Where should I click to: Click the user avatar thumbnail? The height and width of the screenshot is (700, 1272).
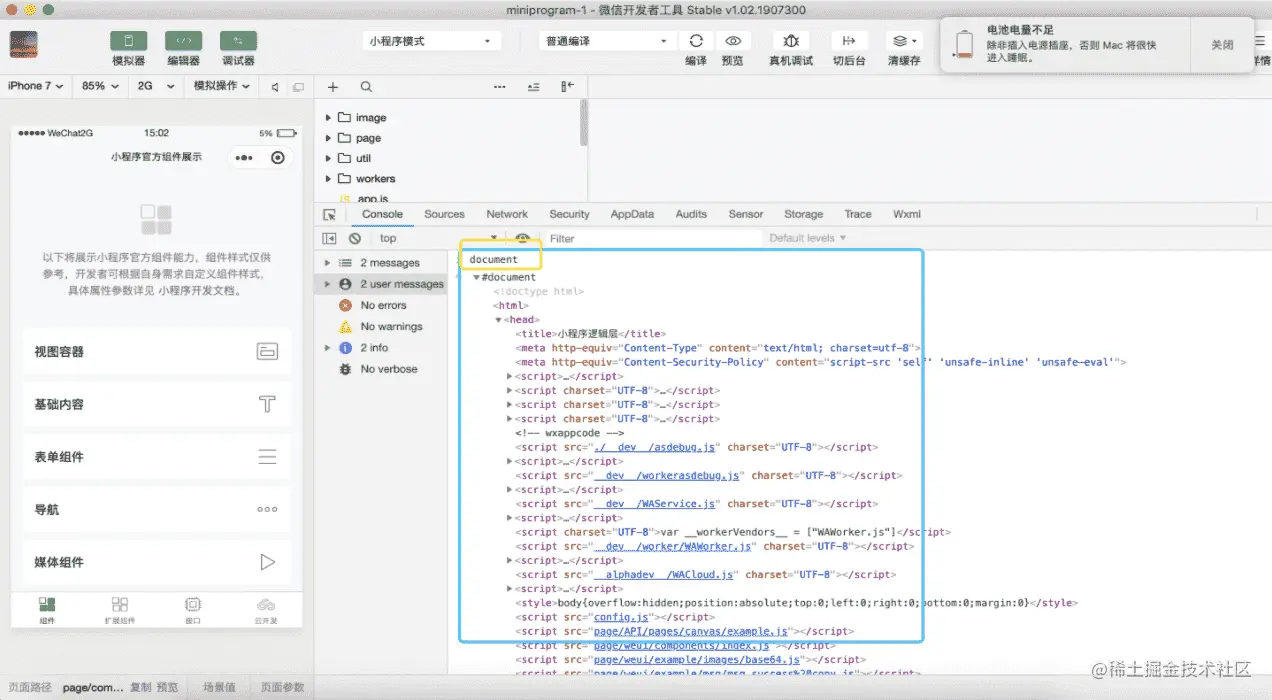[x=24, y=44]
